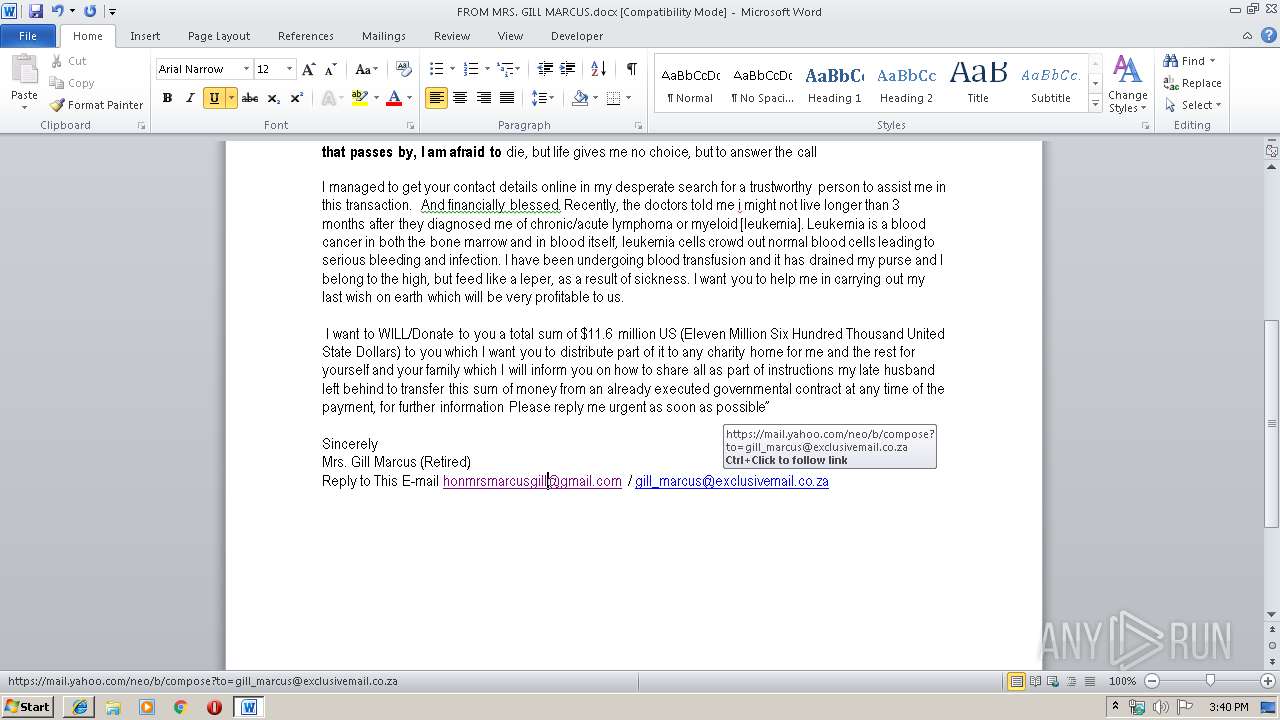Switch to the References tab
The width and height of the screenshot is (1280, 720).
pyautogui.click(x=306, y=36)
